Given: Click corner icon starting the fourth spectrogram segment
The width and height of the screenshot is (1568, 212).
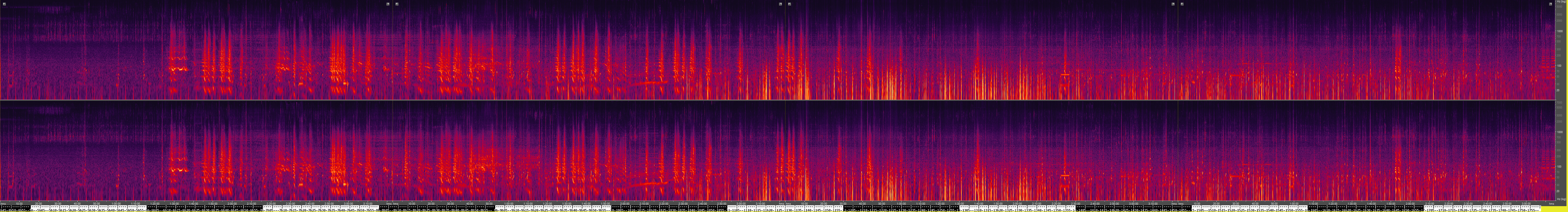Looking at the screenshot, I should tap(1182, 4).
